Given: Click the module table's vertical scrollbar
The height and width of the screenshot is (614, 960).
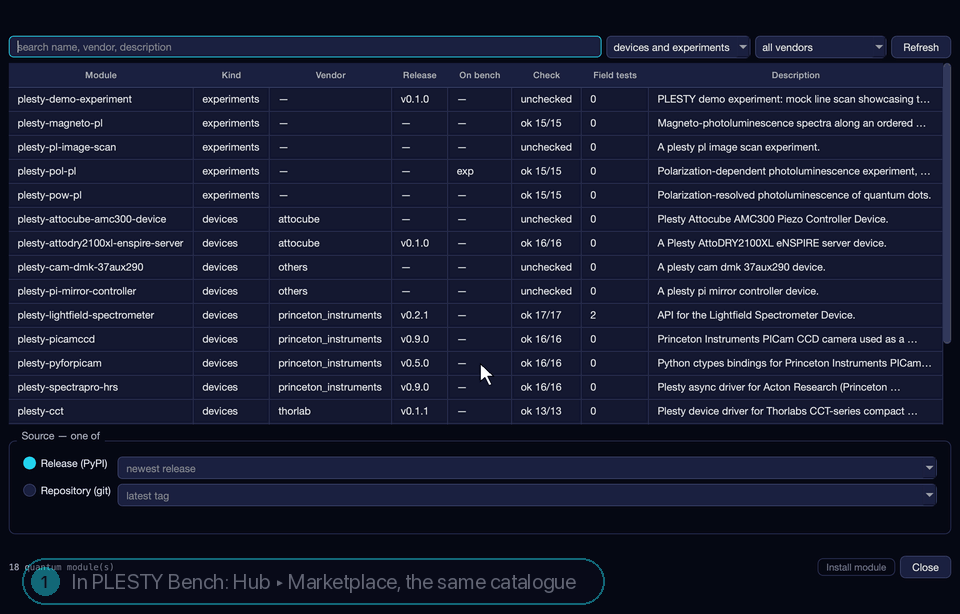Looking at the screenshot, I should (947, 203).
